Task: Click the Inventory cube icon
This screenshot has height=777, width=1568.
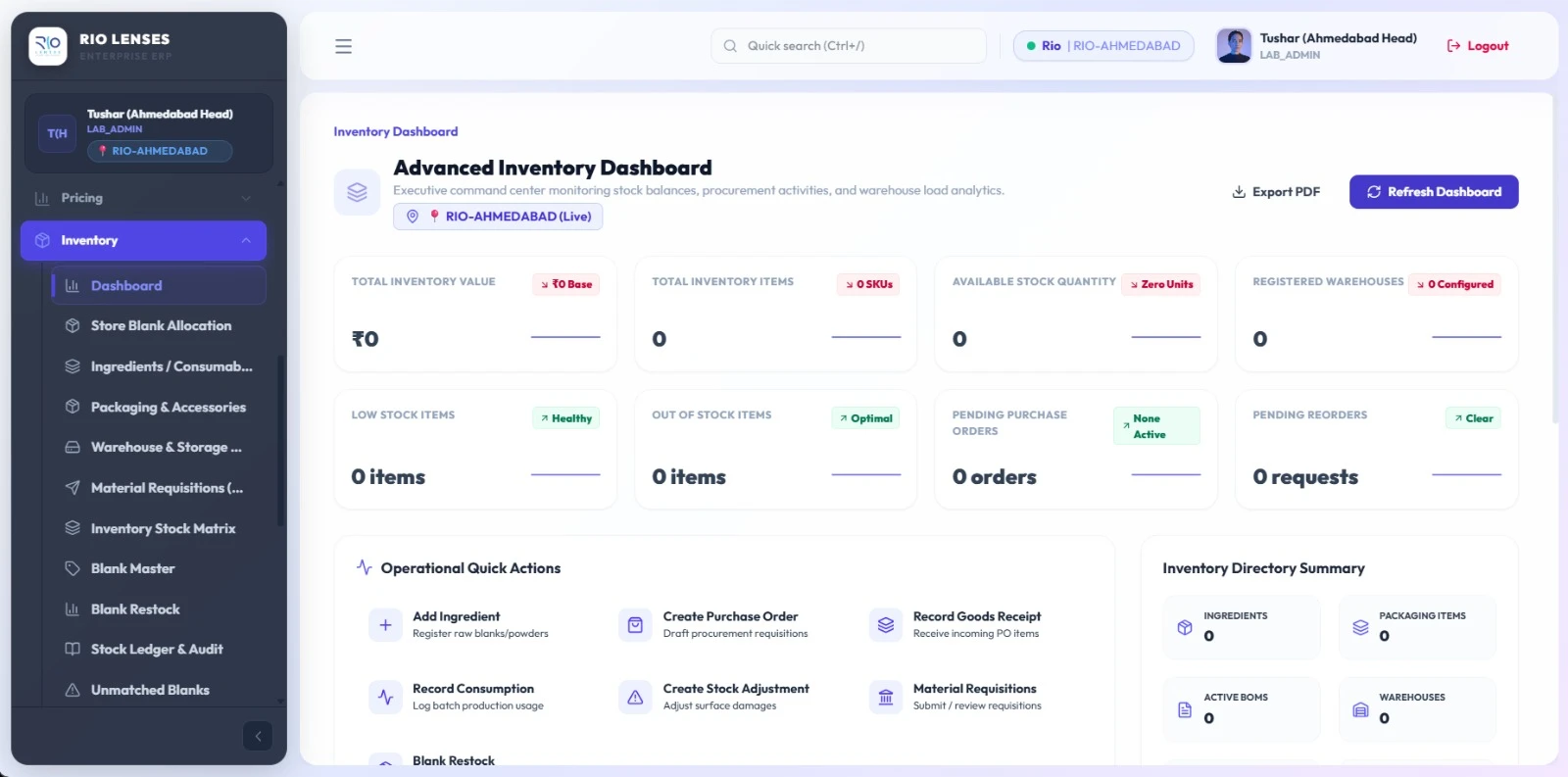Action: click(x=42, y=240)
